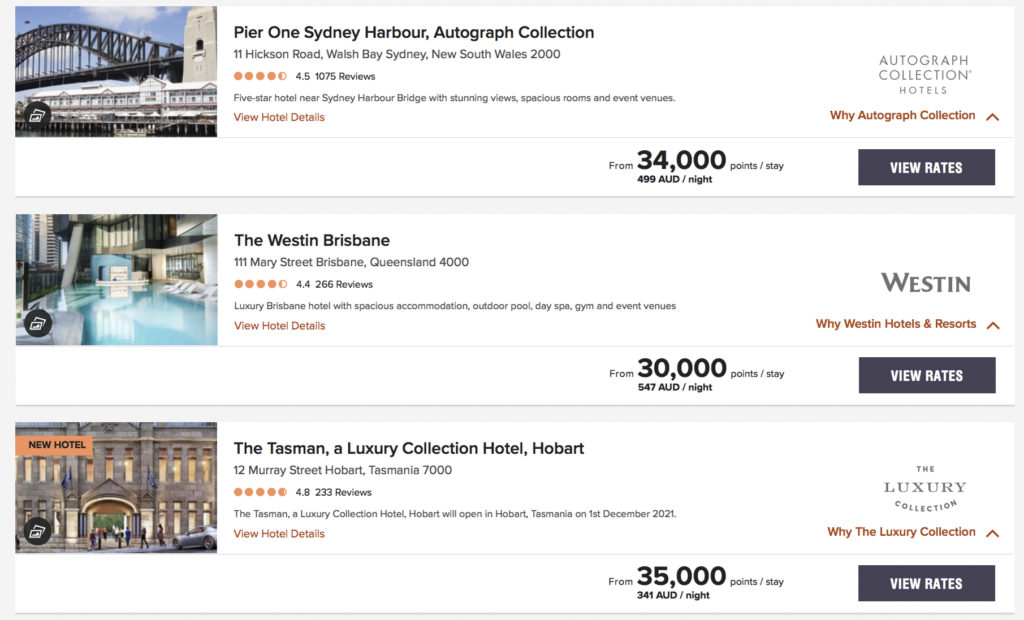The height and width of the screenshot is (620, 1024).
Task: View rates for The Tasman Hobart
Action: [925, 583]
